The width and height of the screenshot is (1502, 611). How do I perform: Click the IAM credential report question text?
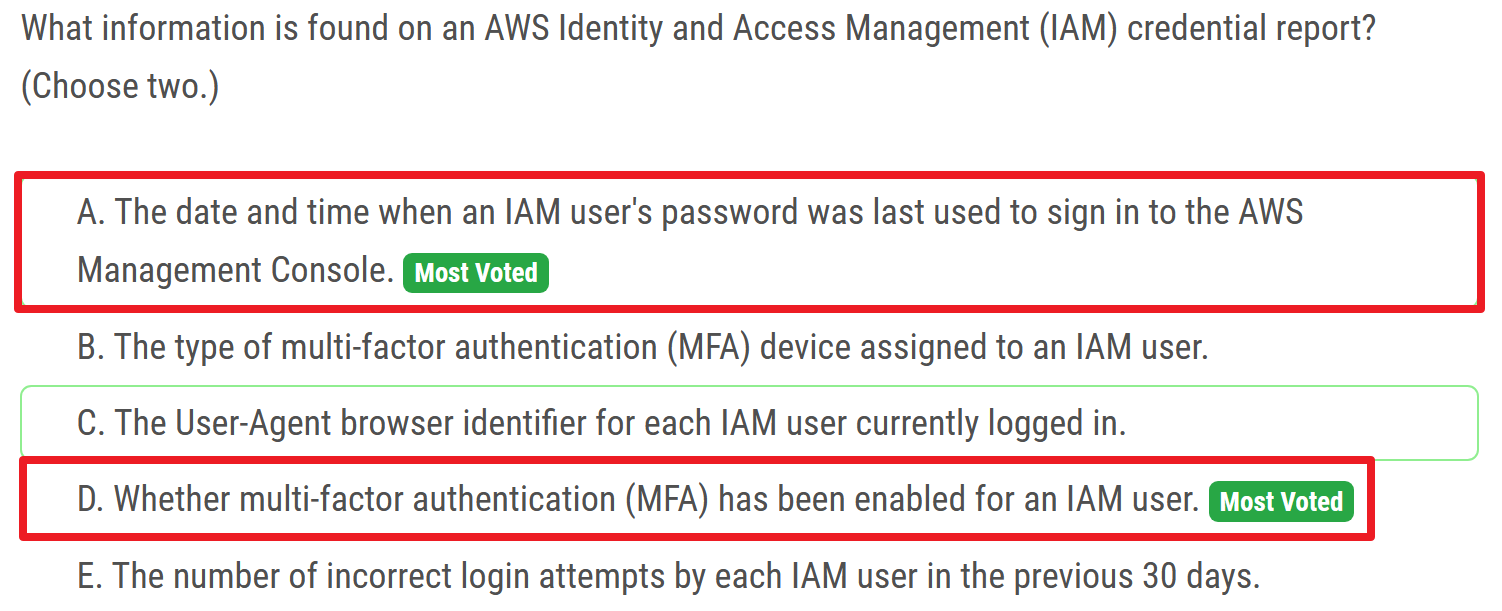point(698,28)
